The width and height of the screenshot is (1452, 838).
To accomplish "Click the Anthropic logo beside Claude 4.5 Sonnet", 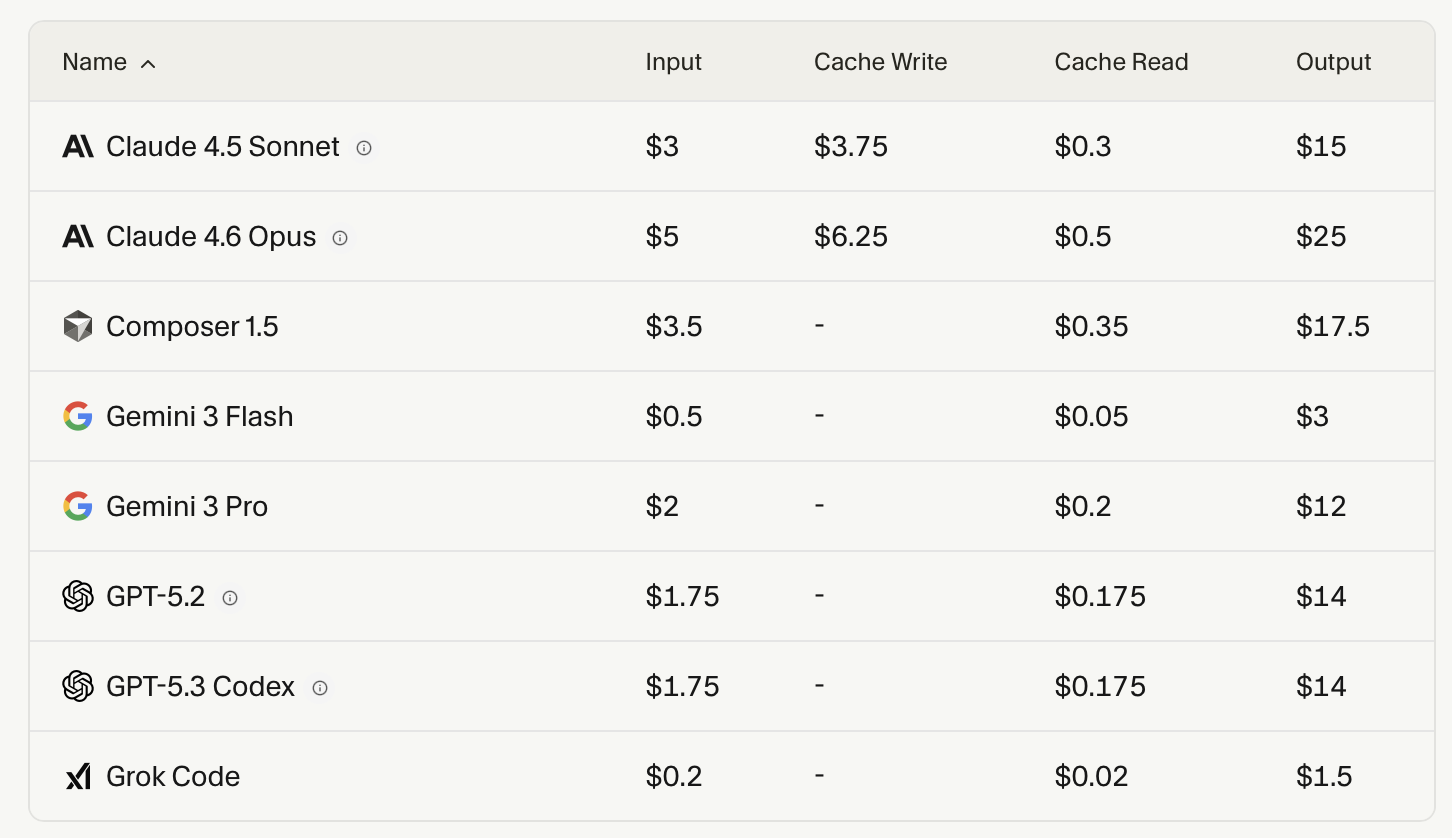I will (77, 147).
